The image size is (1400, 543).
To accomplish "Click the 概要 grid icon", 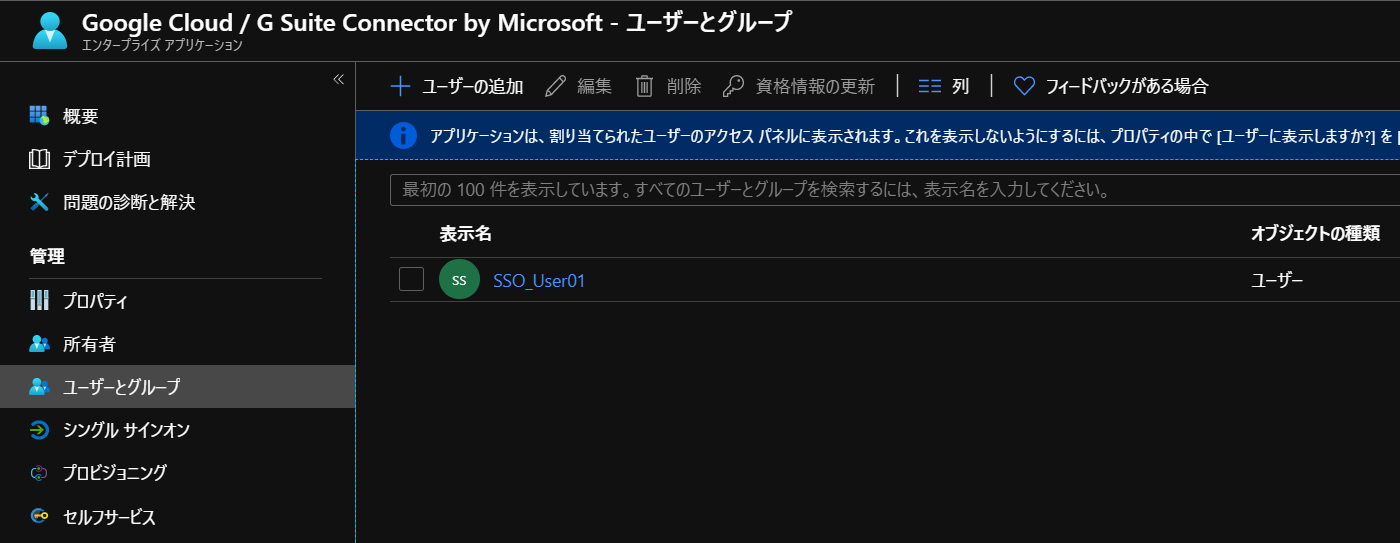I will coord(40,116).
